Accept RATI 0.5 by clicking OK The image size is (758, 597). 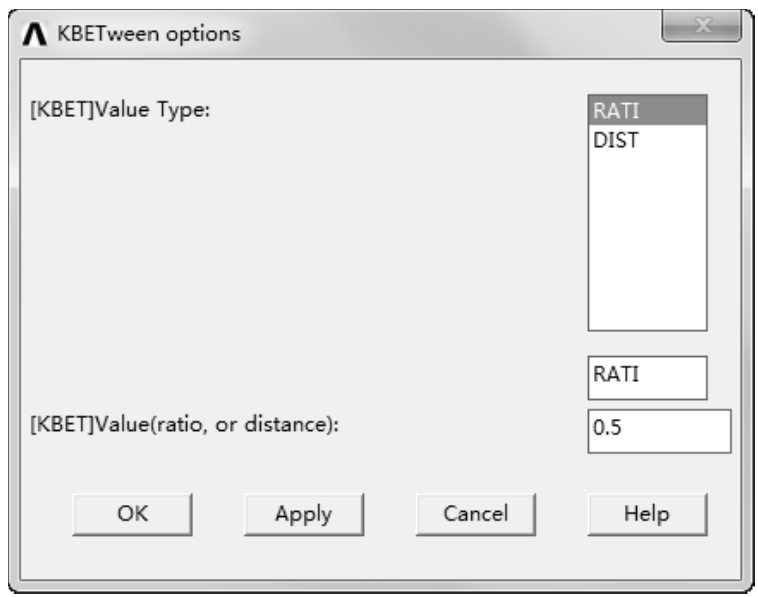pos(132,514)
